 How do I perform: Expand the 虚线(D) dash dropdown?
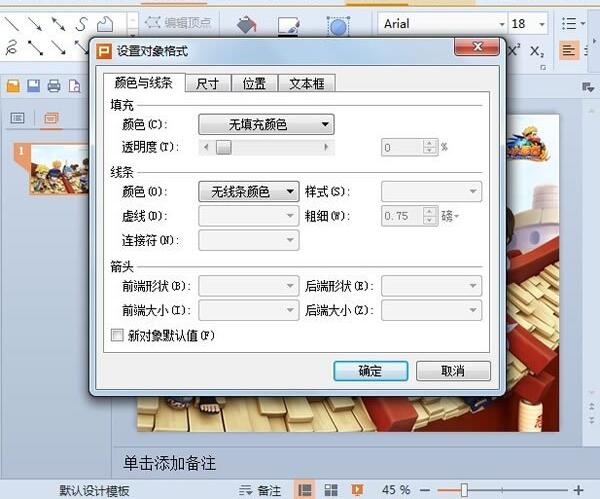[249, 216]
